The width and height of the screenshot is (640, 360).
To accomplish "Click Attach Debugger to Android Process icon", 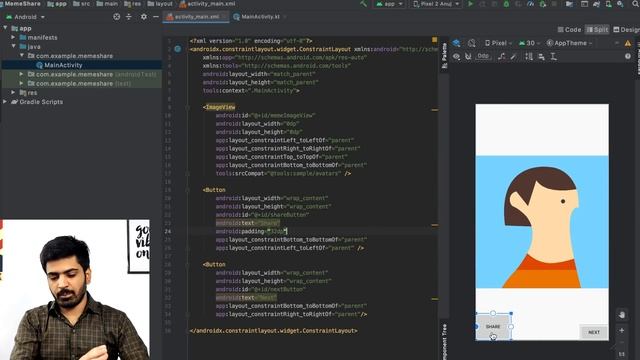I will tap(543, 4).
